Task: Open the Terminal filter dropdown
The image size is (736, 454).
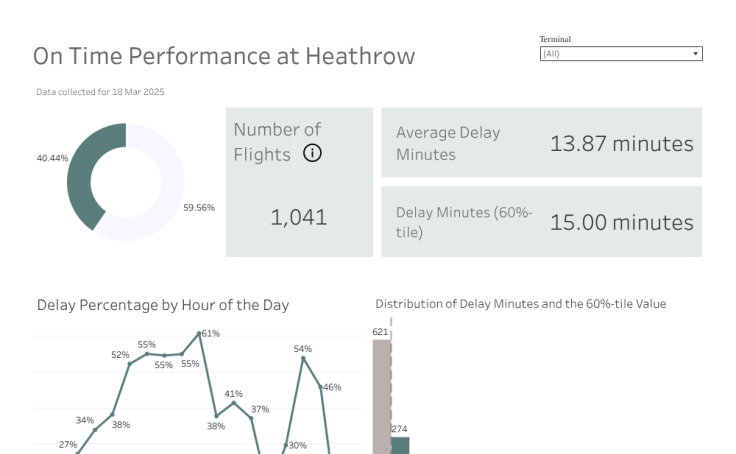Action: click(x=620, y=54)
